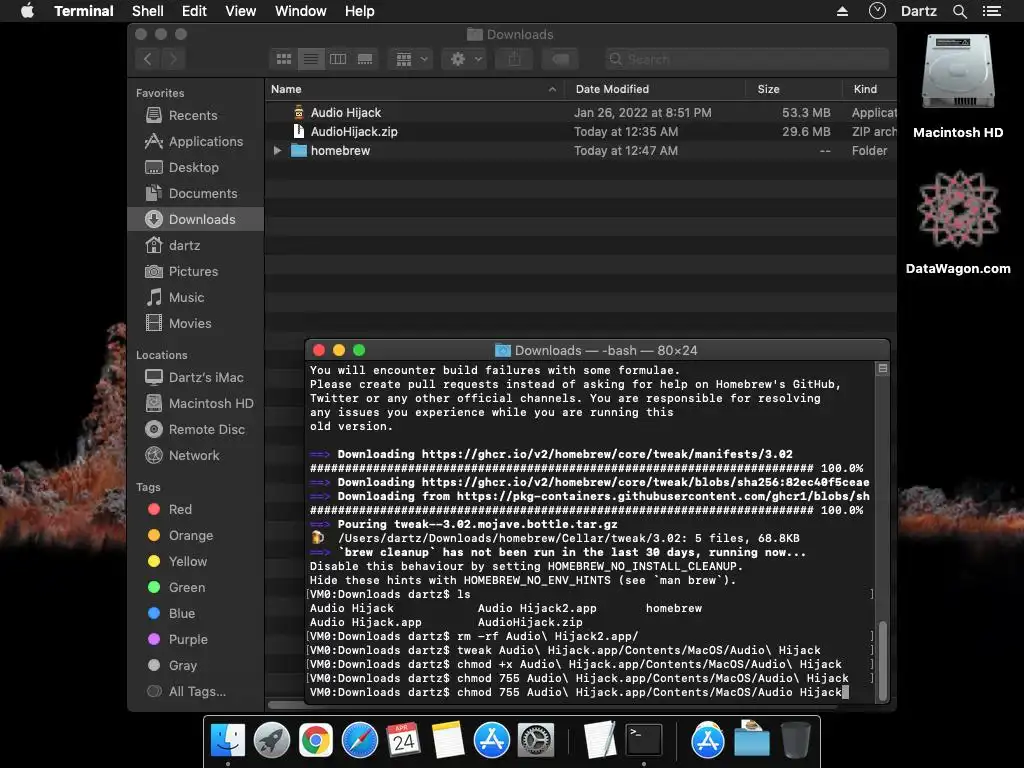1024x768 pixels.
Task: Sort files by Name column header
Action: (x=415, y=89)
